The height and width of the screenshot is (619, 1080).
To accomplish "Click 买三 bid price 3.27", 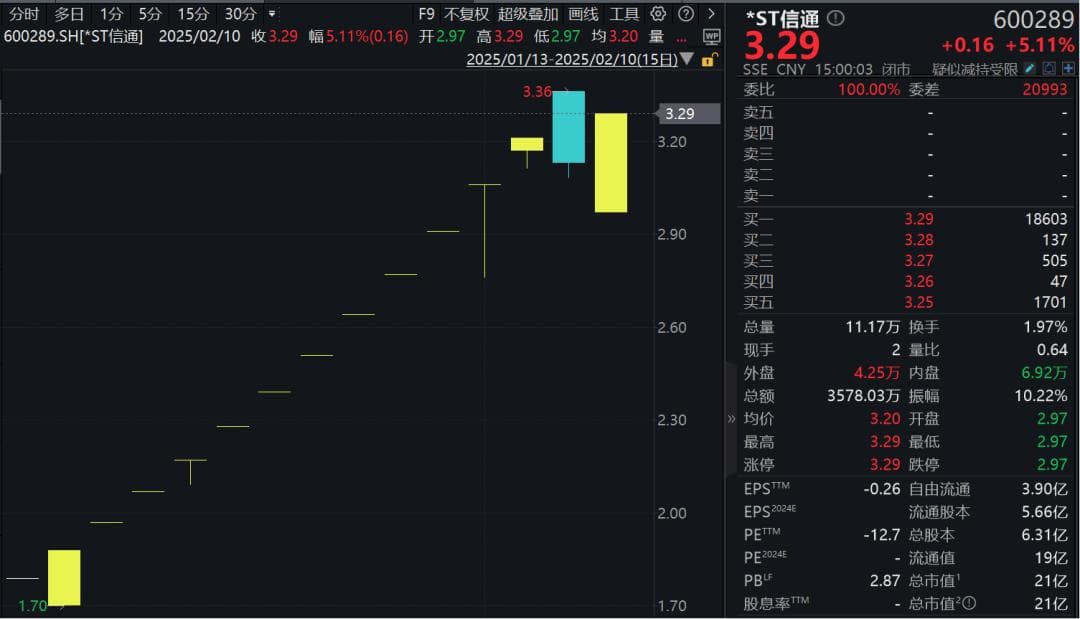I will [x=919, y=260].
